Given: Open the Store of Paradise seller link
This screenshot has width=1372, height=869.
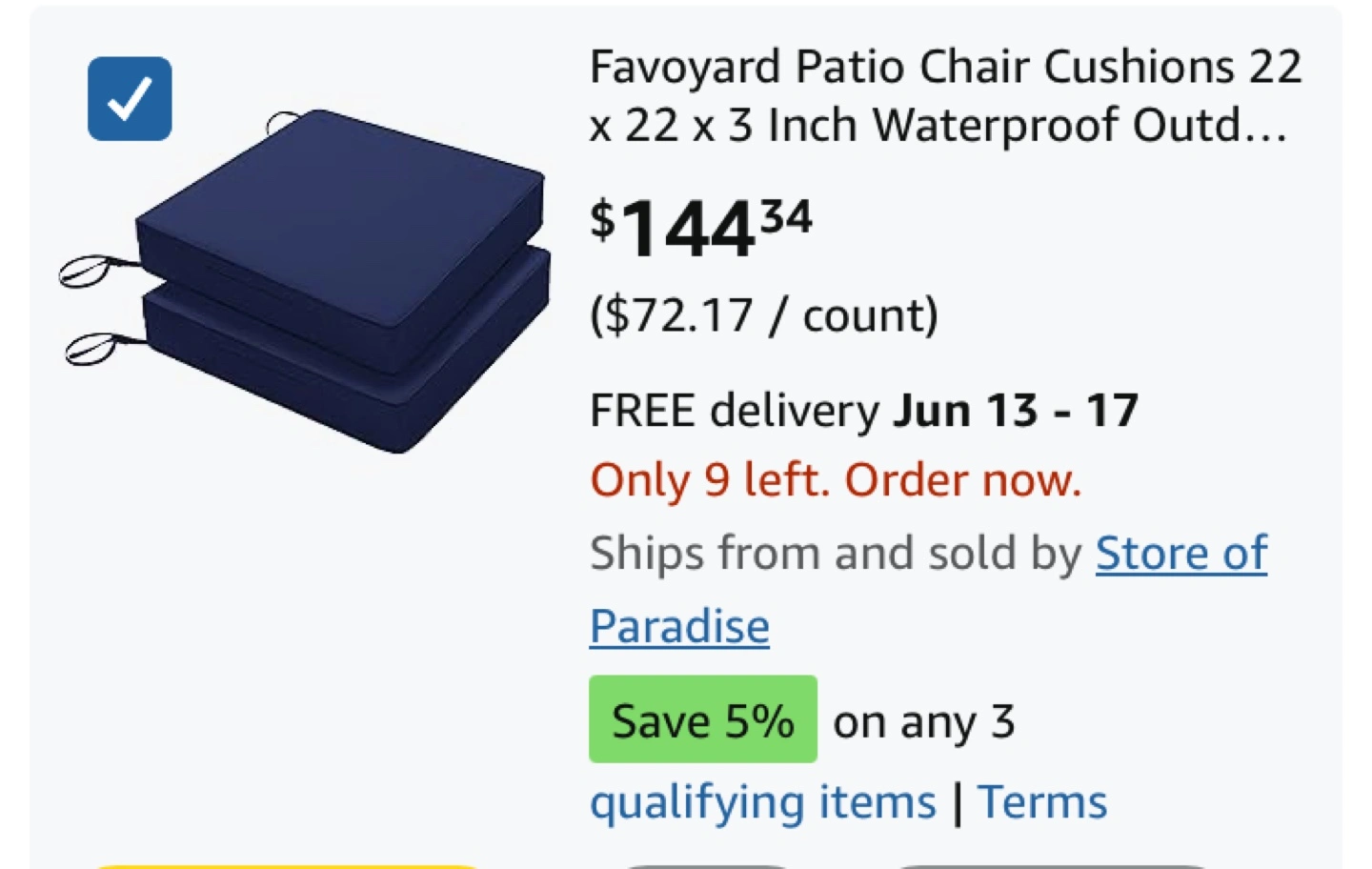Looking at the screenshot, I should tap(929, 589).
